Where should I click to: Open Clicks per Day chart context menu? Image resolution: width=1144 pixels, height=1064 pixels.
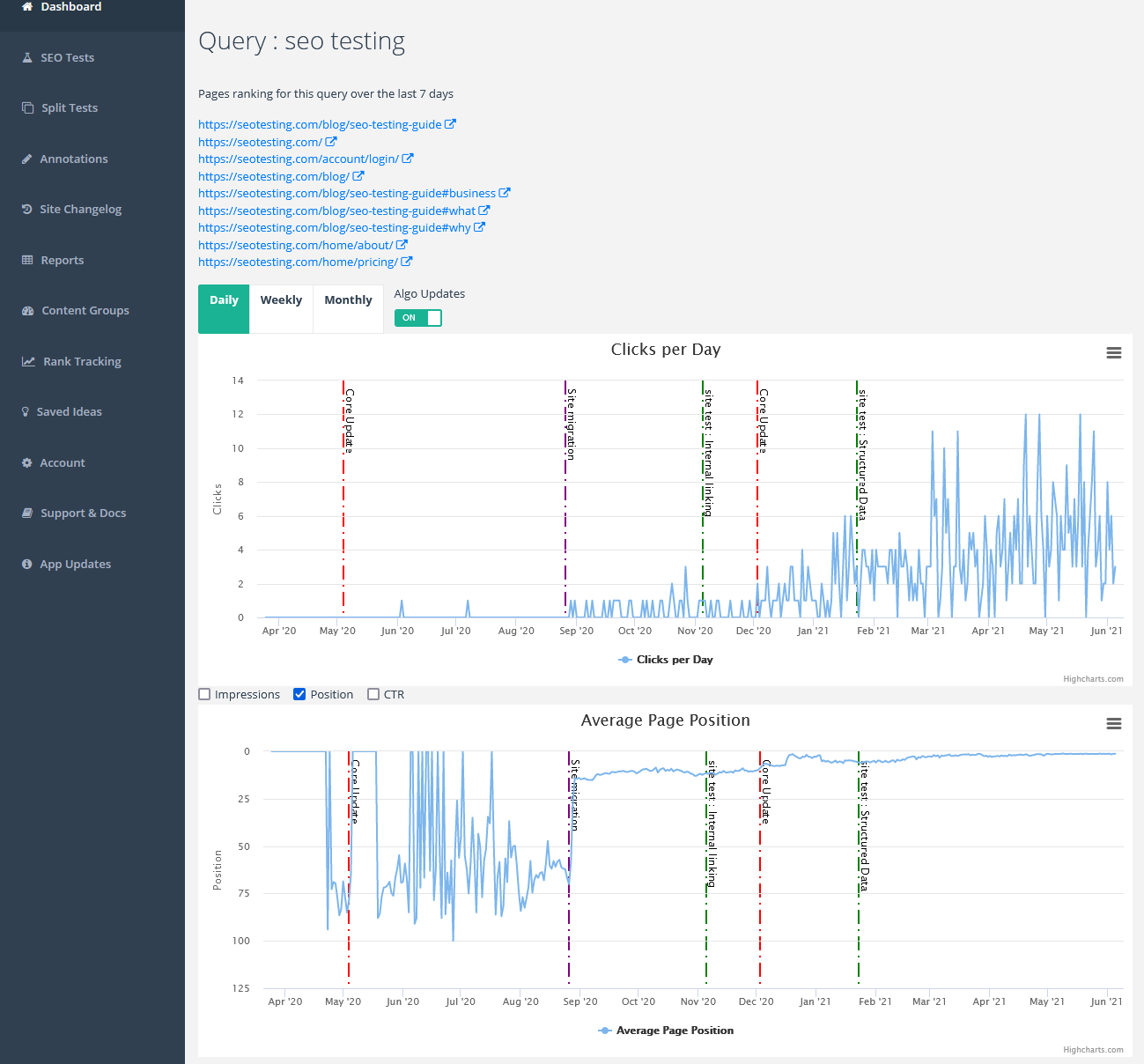1114,353
